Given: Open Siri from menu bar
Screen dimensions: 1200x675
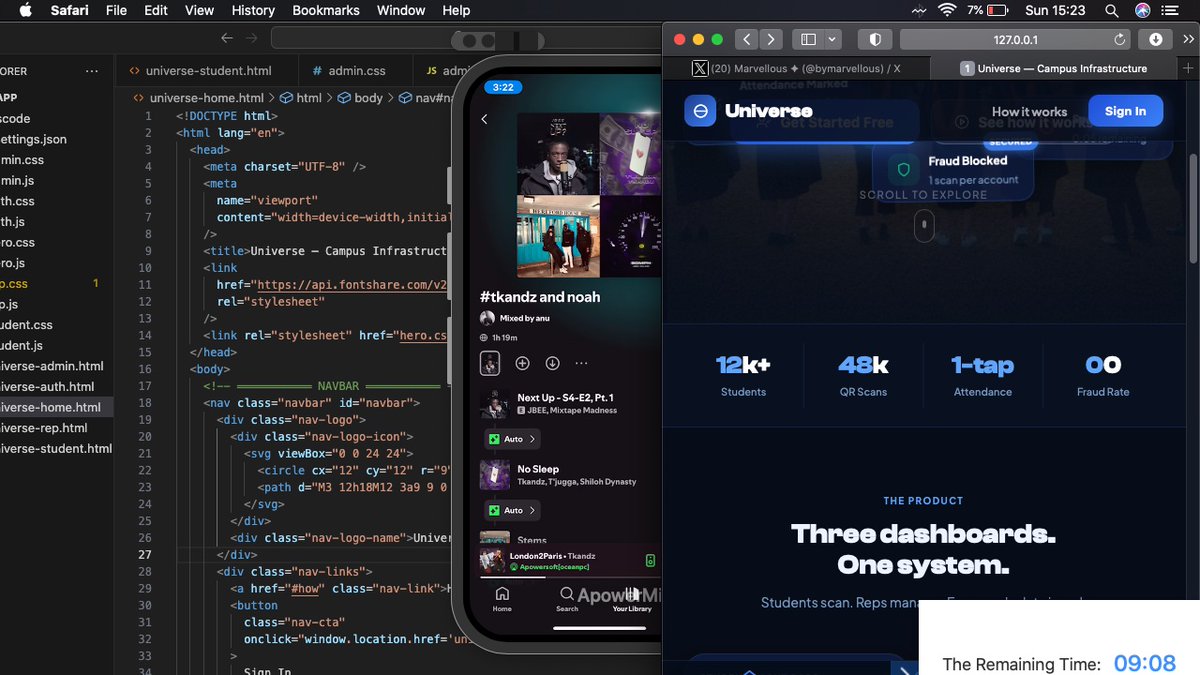Looking at the screenshot, I should tap(1143, 10).
